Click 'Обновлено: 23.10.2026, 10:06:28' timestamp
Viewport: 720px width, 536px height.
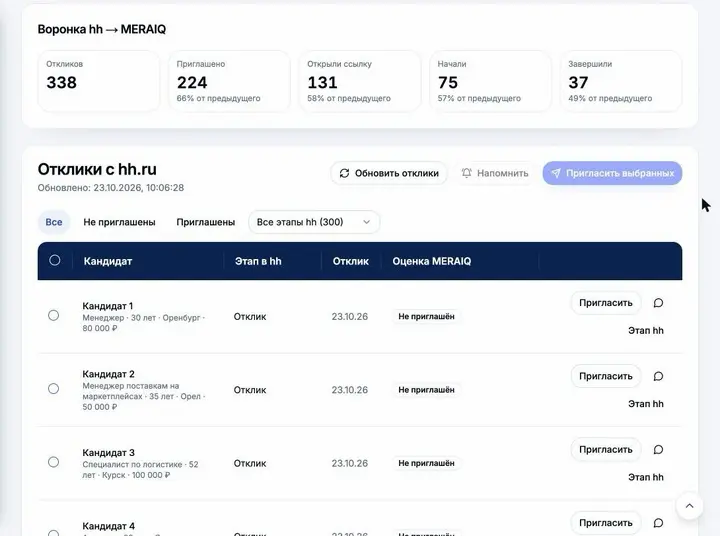click(111, 188)
